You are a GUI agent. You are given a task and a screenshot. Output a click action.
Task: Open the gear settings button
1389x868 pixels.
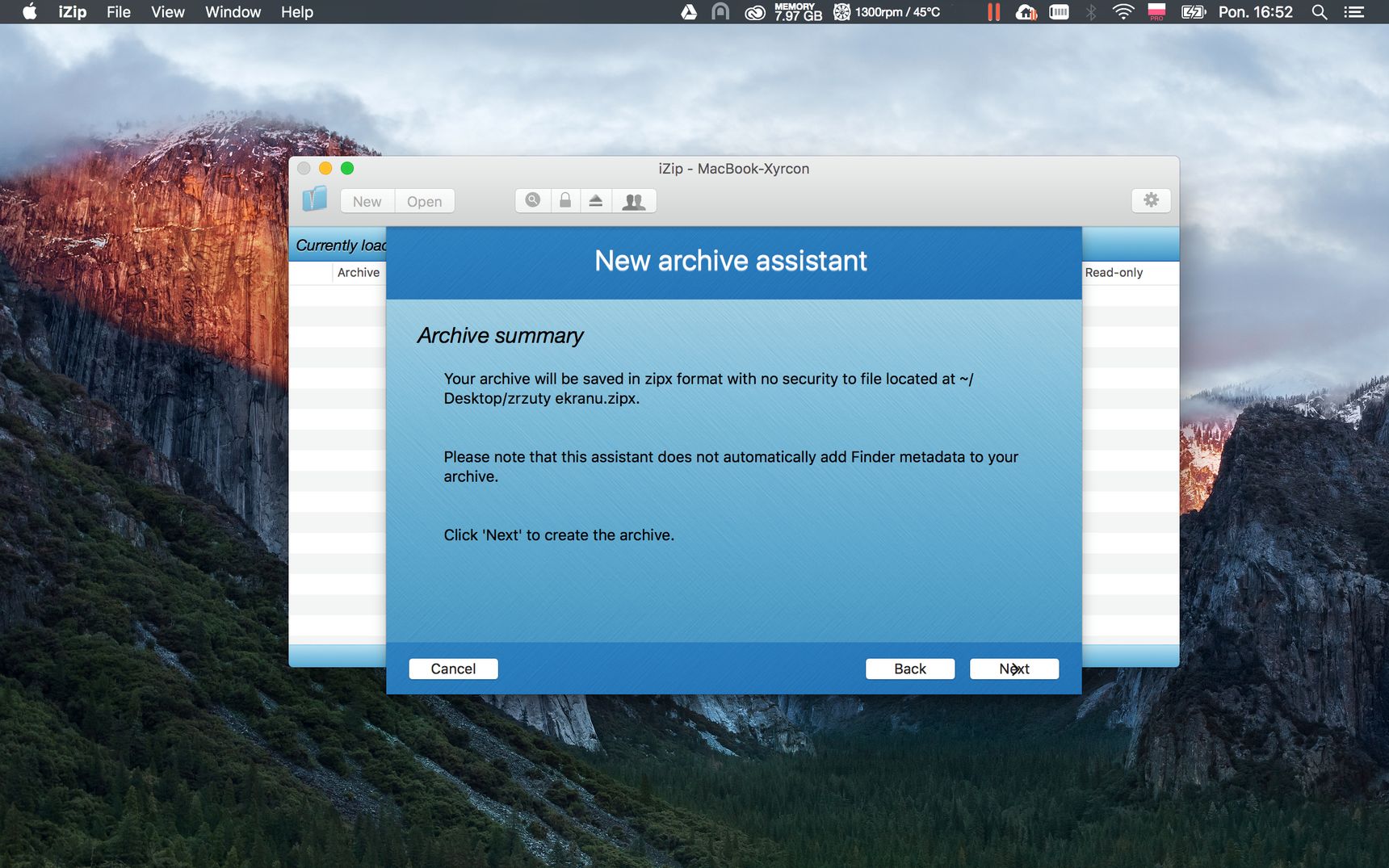pos(1151,200)
